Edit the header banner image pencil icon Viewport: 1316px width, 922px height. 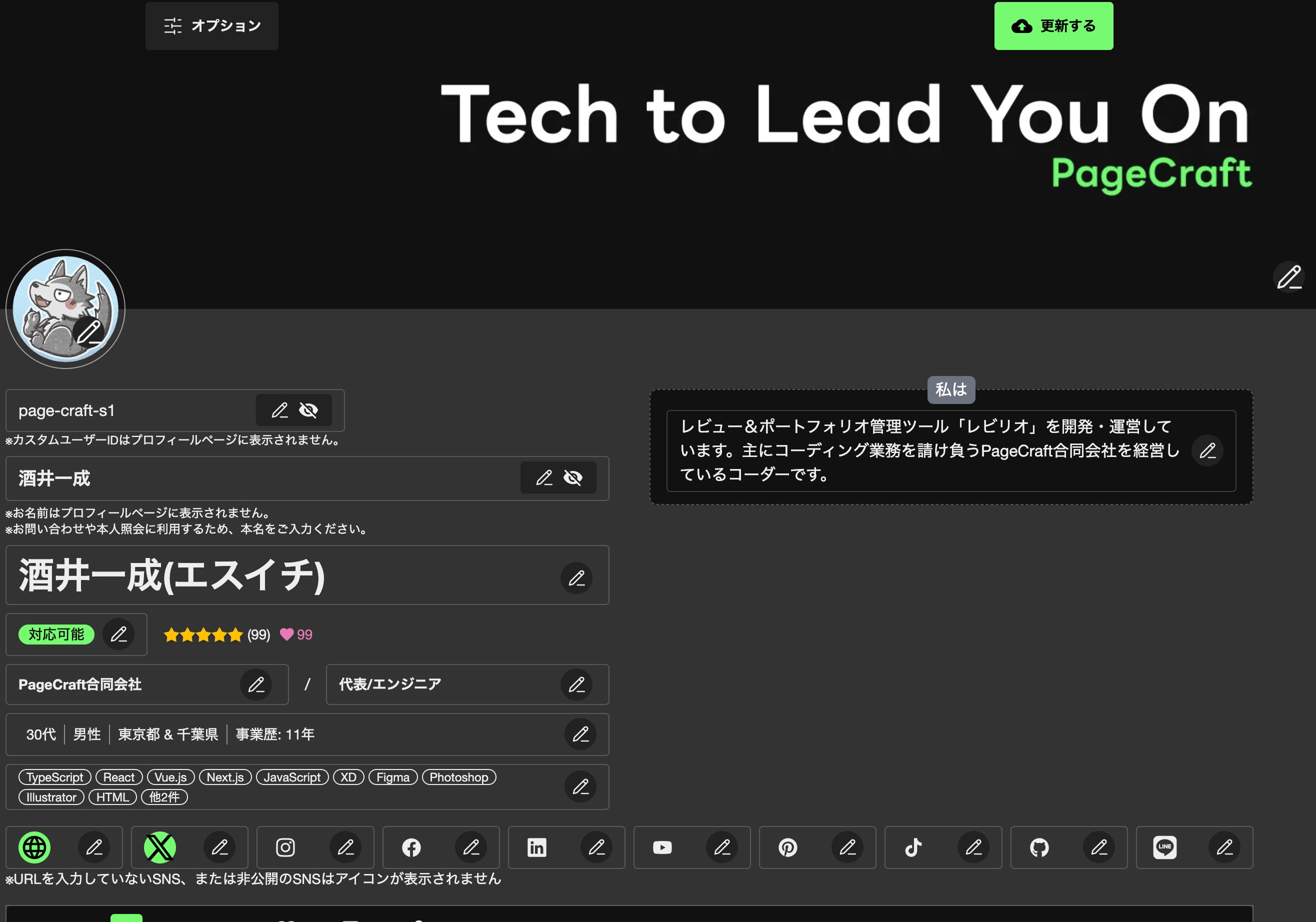click(1288, 277)
